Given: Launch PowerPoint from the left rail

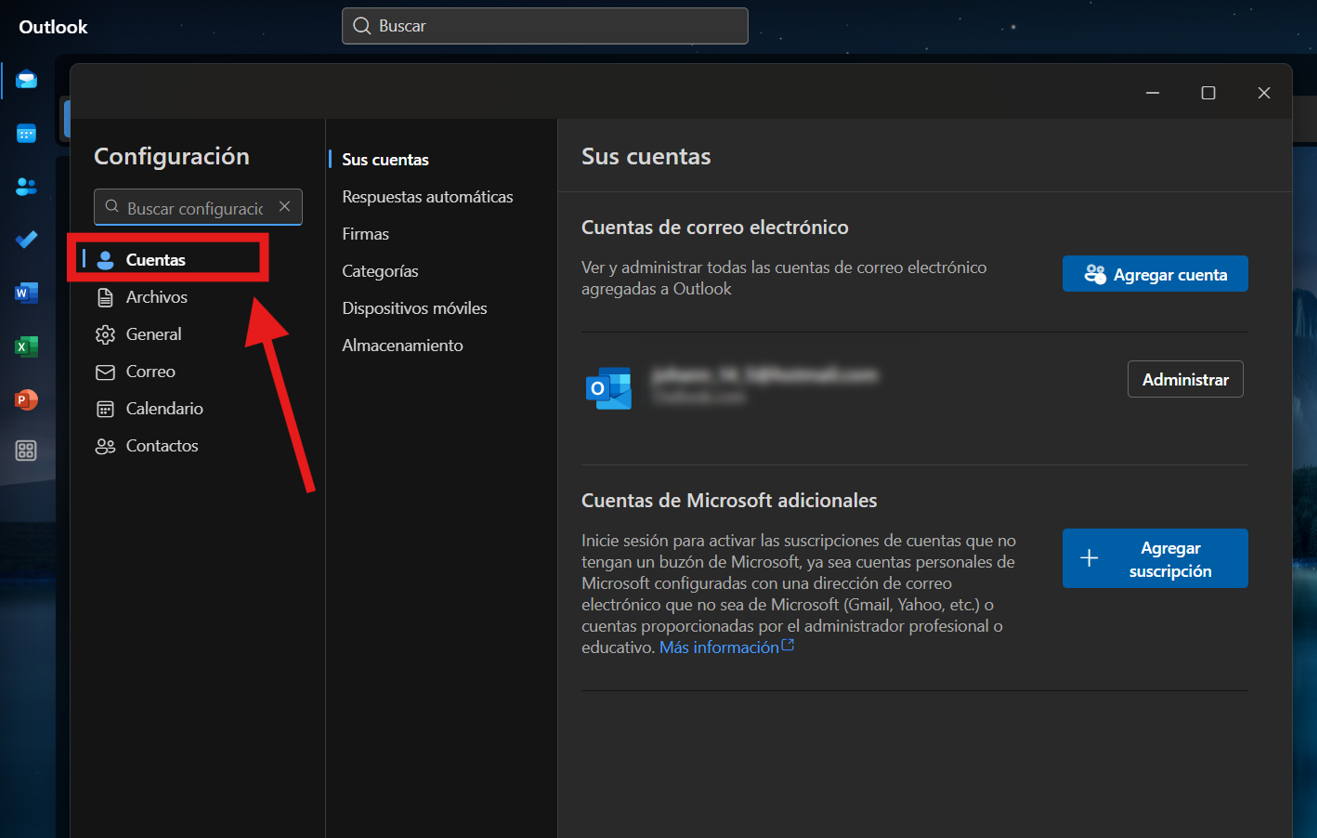Looking at the screenshot, I should tap(26, 399).
